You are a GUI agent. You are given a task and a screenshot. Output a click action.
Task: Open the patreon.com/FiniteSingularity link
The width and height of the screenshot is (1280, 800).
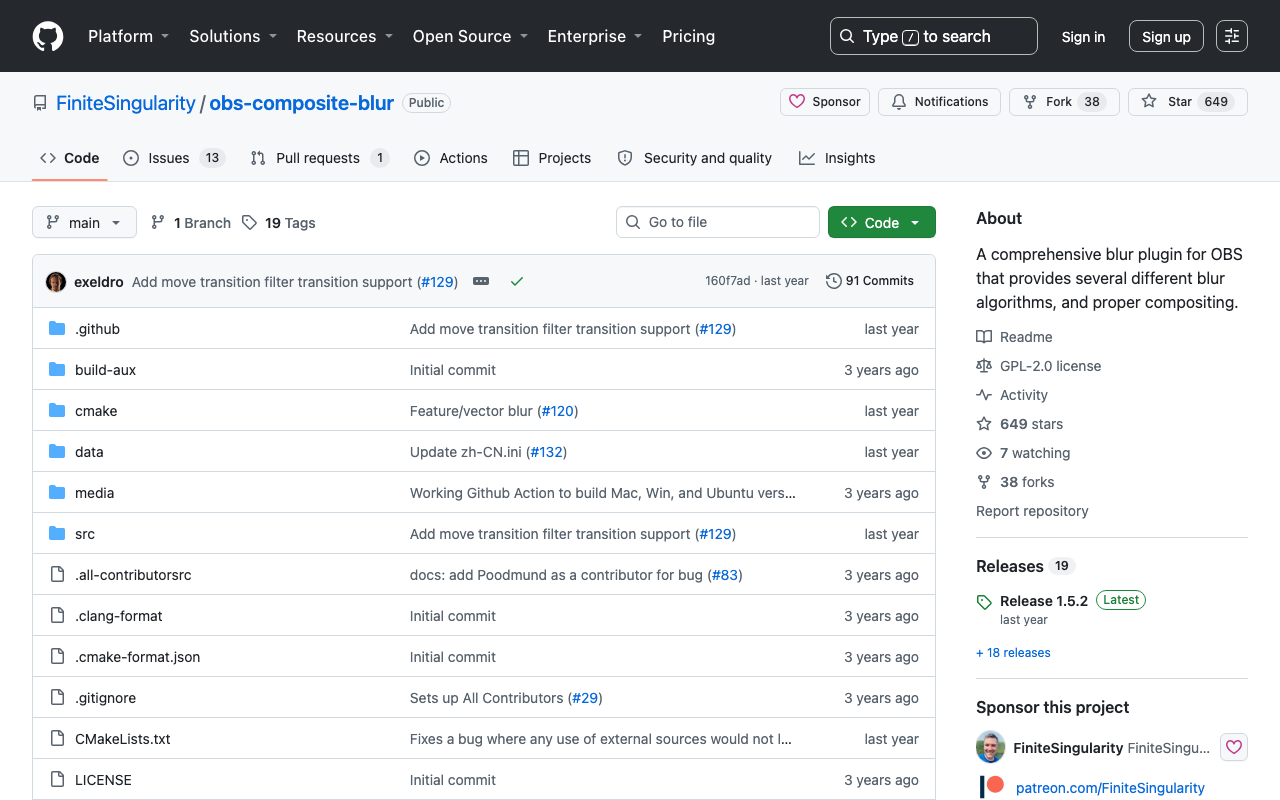(x=1110, y=788)
